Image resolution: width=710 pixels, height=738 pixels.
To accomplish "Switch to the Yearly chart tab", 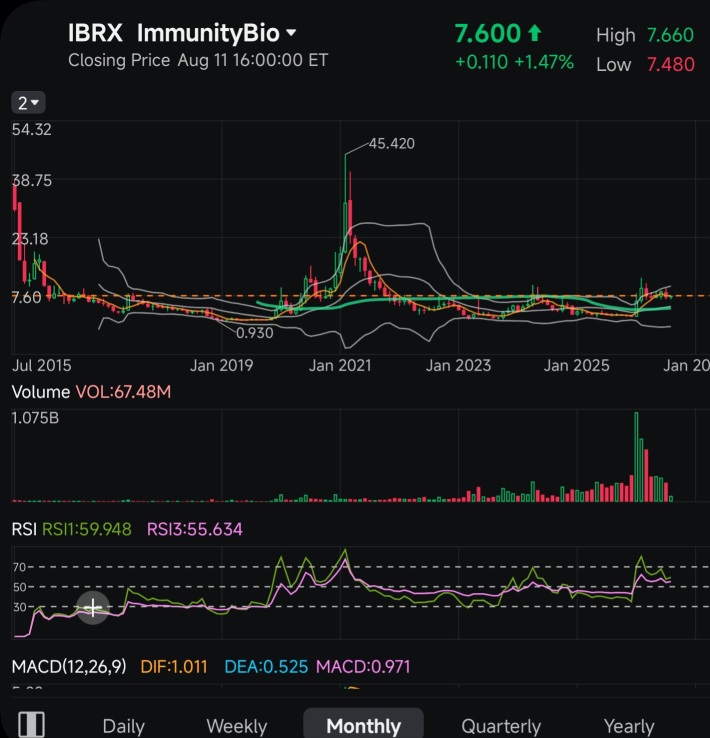I will pos(629,726).
